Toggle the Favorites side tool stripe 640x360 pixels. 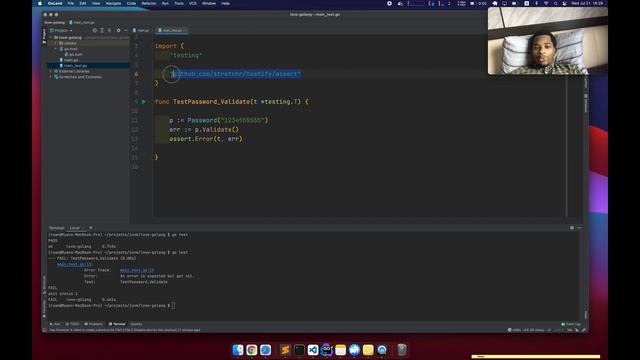point(44,308)
